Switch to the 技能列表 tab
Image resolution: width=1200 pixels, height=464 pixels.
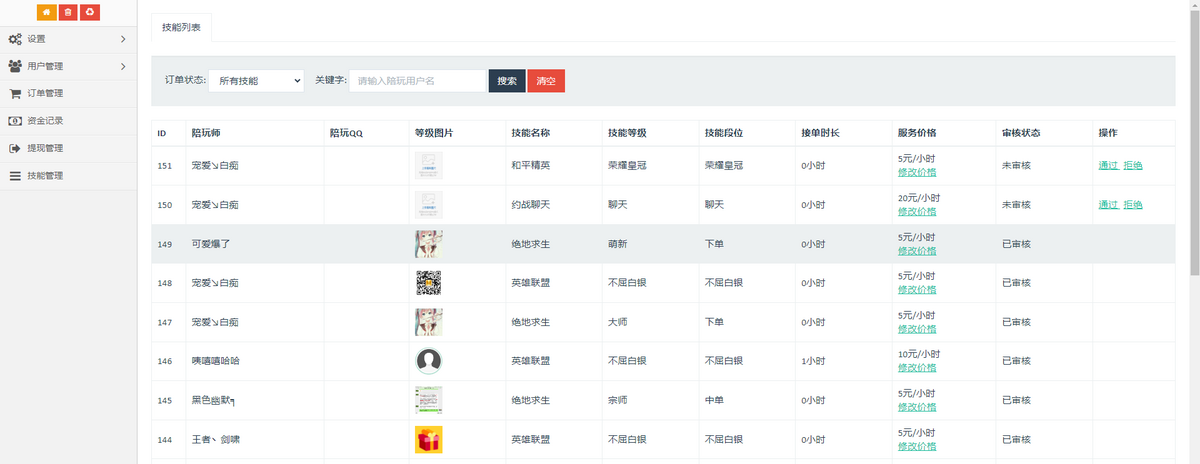click(x=181, y=28)
